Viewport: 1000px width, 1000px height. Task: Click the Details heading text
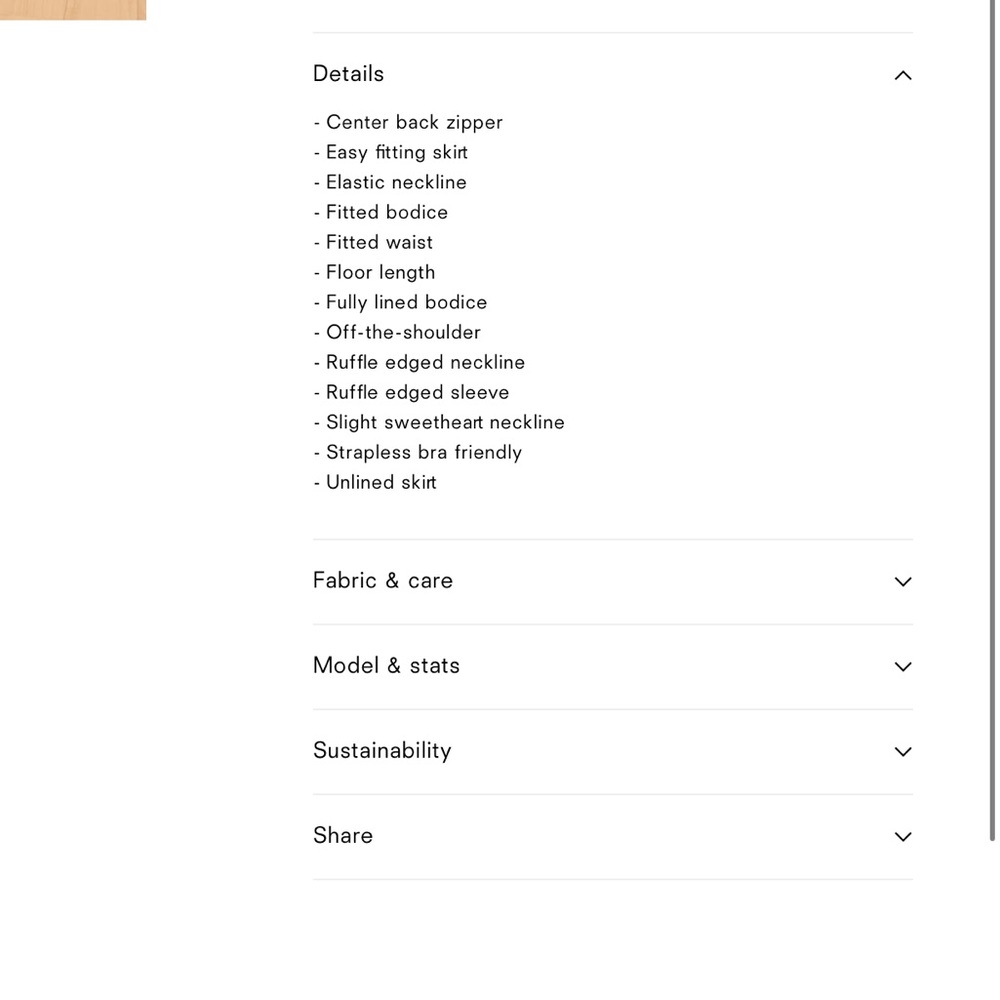(348, 74)
